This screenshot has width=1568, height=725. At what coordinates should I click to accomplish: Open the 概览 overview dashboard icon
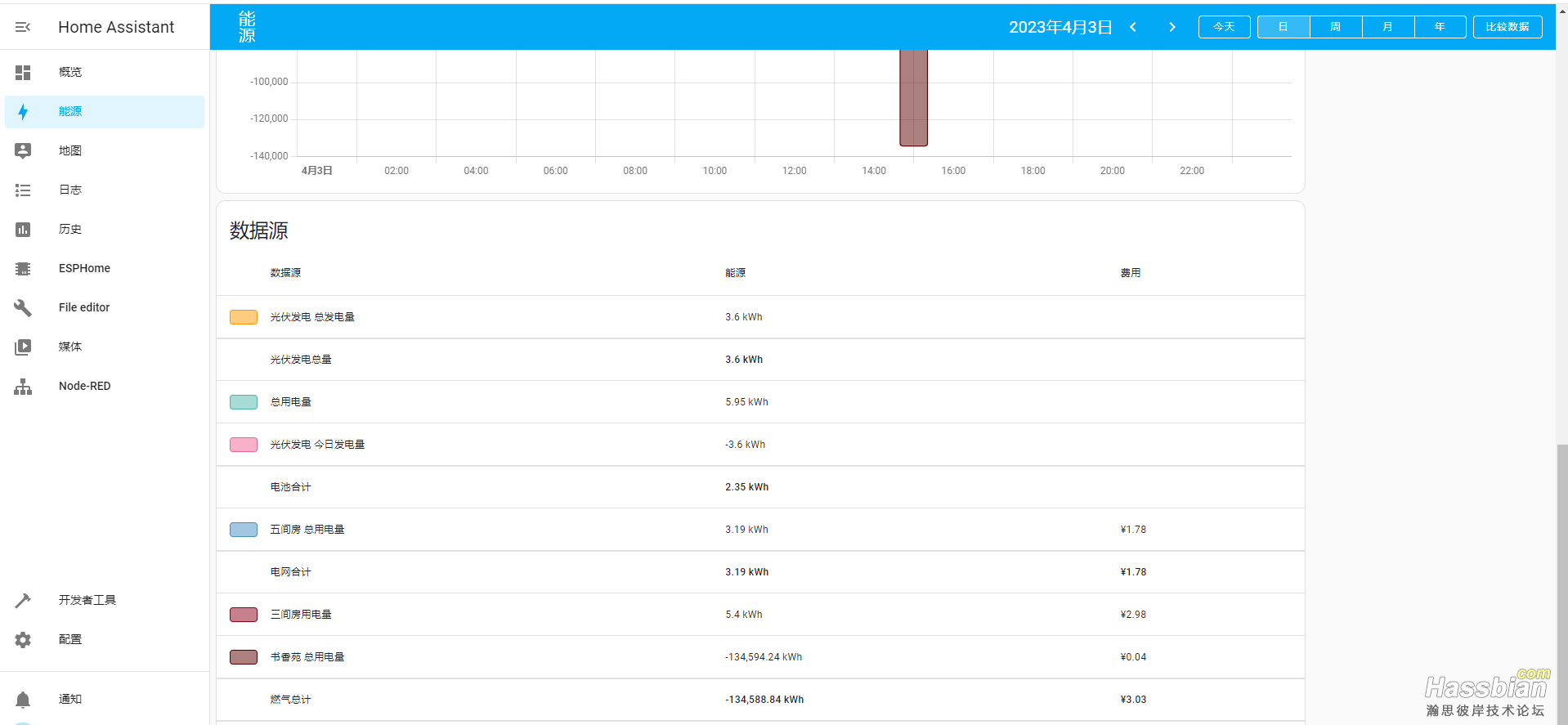click(x=23, y=73)
